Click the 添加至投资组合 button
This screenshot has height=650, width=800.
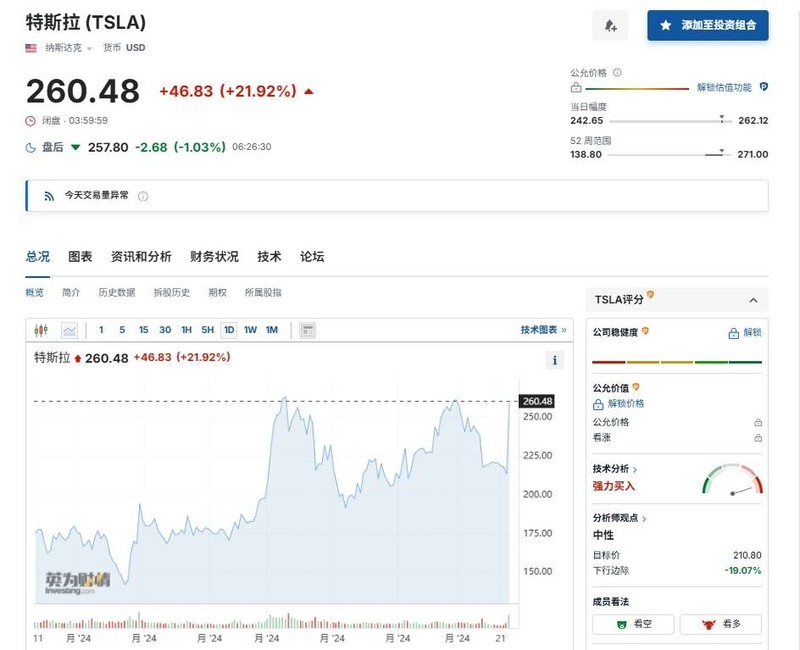point(708,26)
